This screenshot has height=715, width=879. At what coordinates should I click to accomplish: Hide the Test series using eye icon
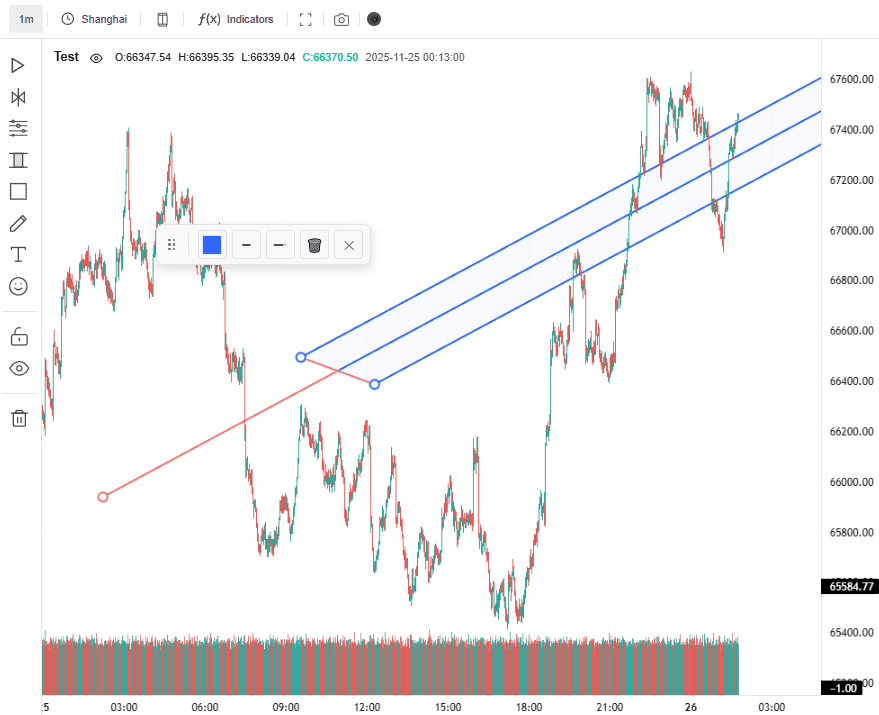pyautogui.click(x=96, y=58)
